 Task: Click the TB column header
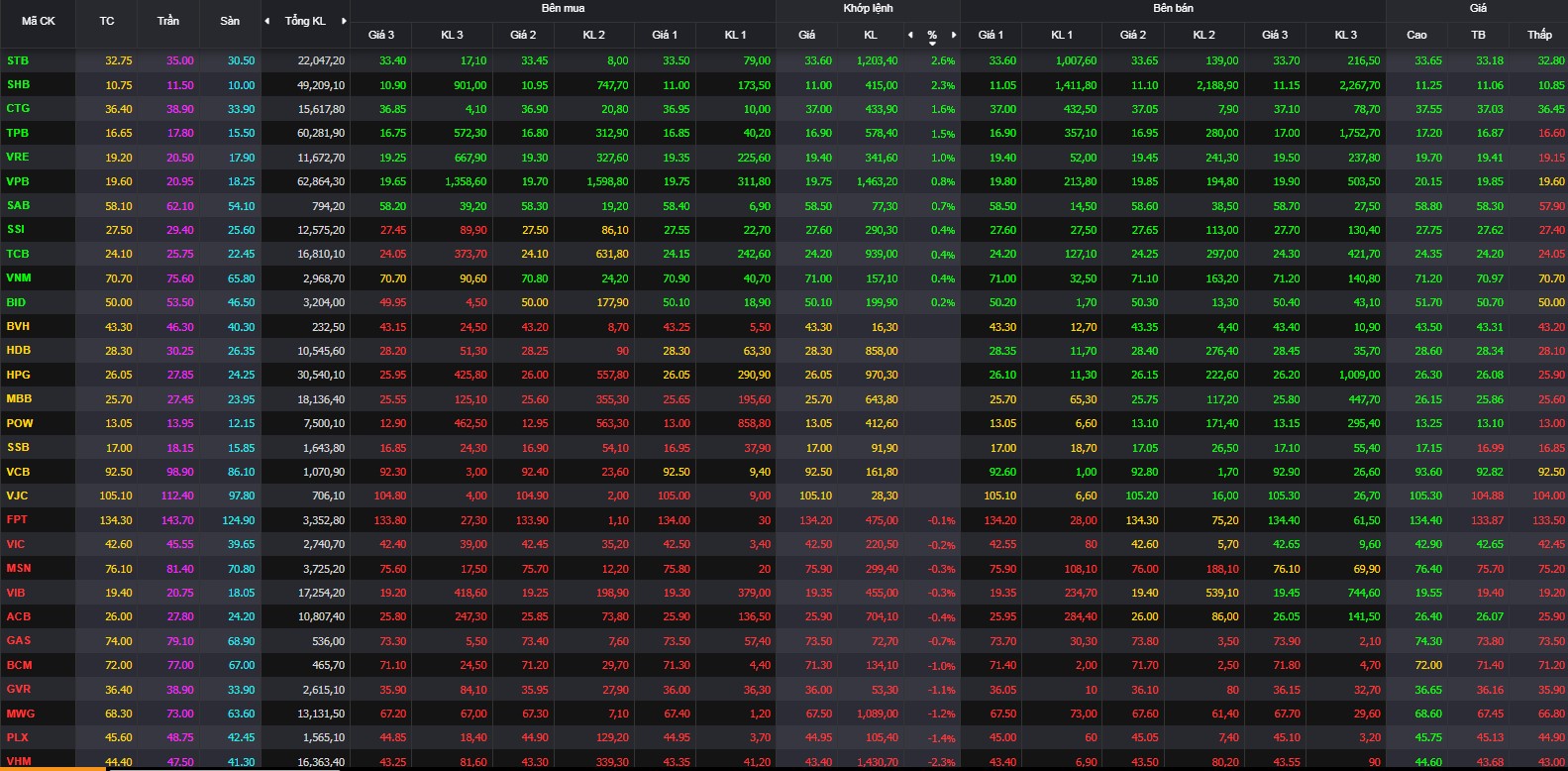1478,35
